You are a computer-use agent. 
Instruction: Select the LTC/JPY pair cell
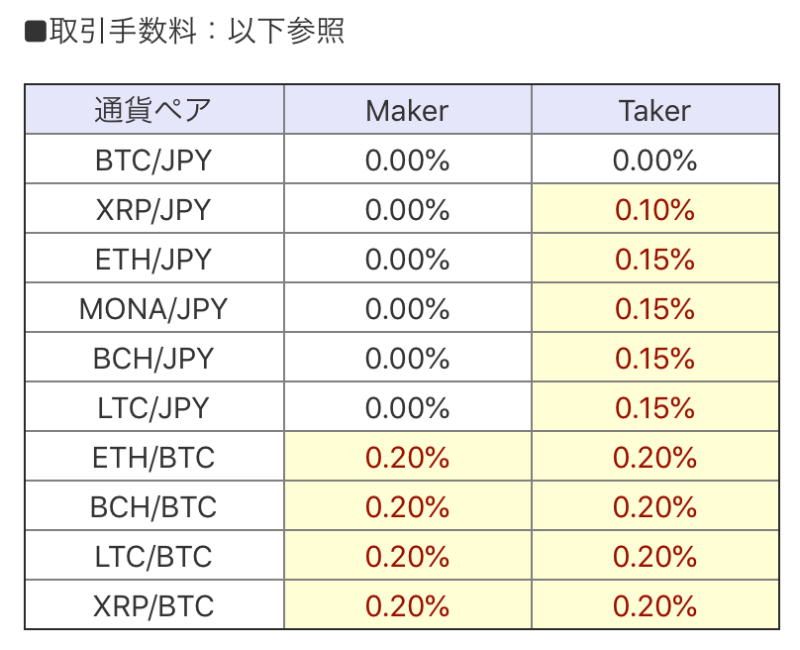153,408
